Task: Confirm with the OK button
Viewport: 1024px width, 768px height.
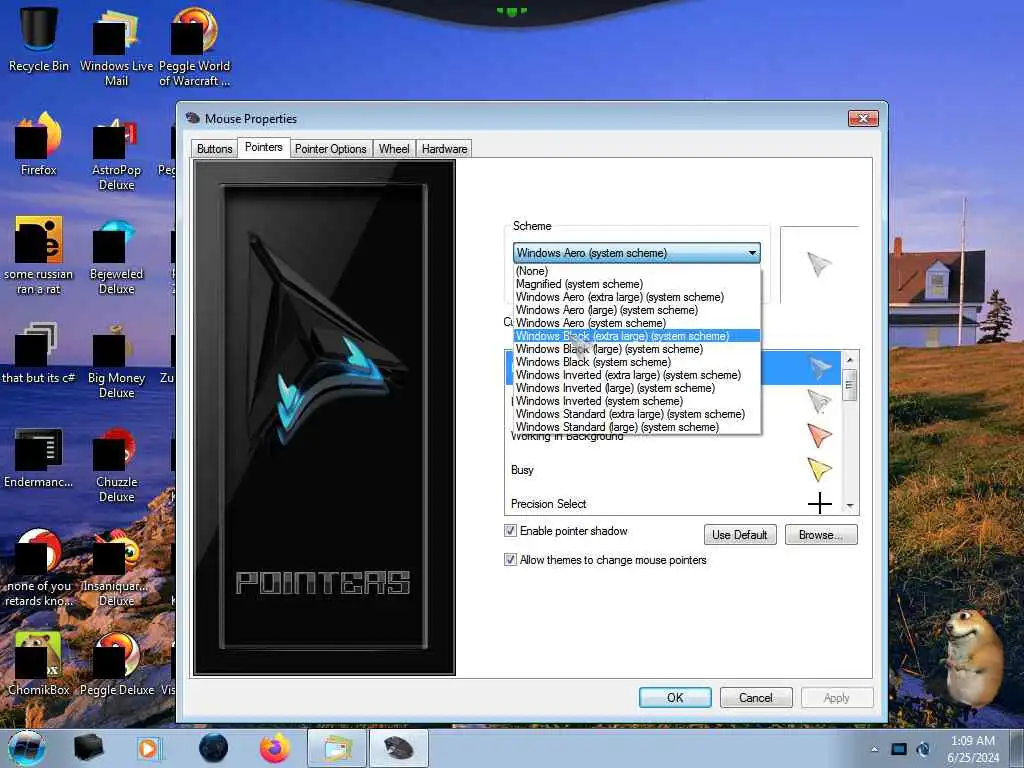Action: pos(675,697)
